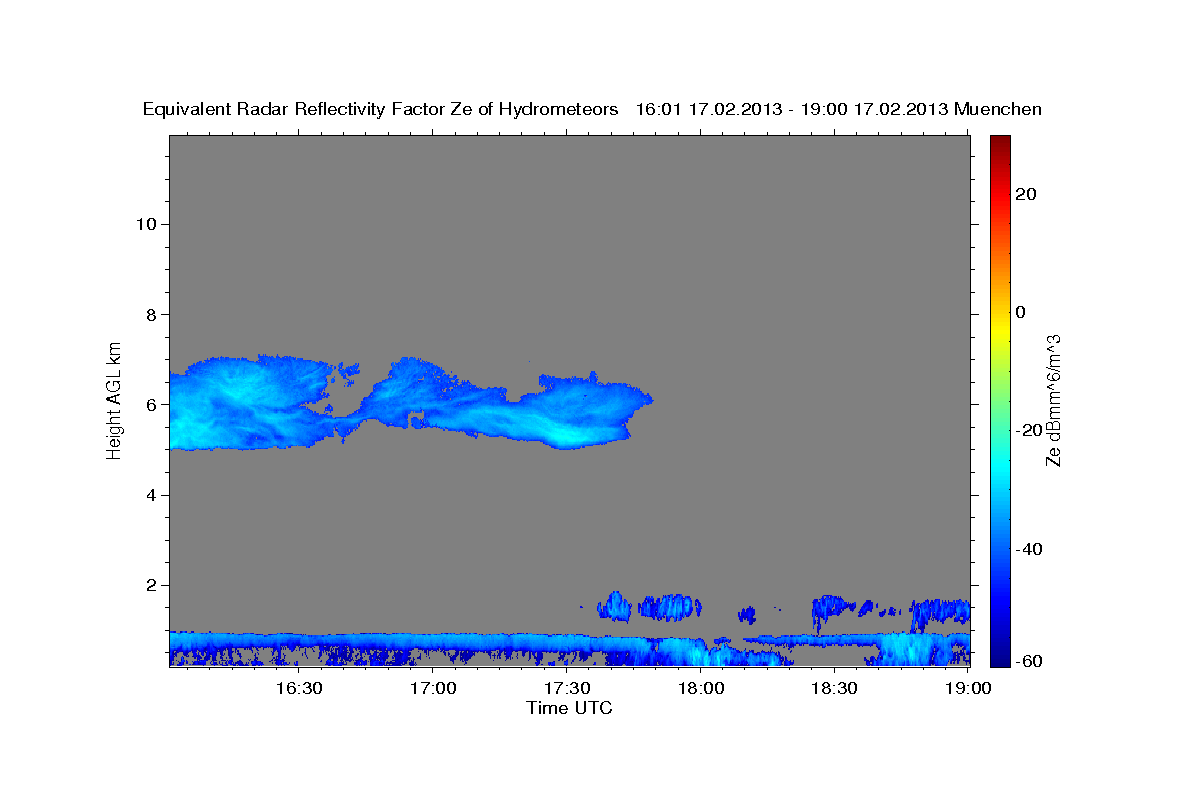The height and width of the screenshot is (800, 1200).
Task: Click the 19:00 time tick label
Action: pyautogui.click(x=968, y=688)
